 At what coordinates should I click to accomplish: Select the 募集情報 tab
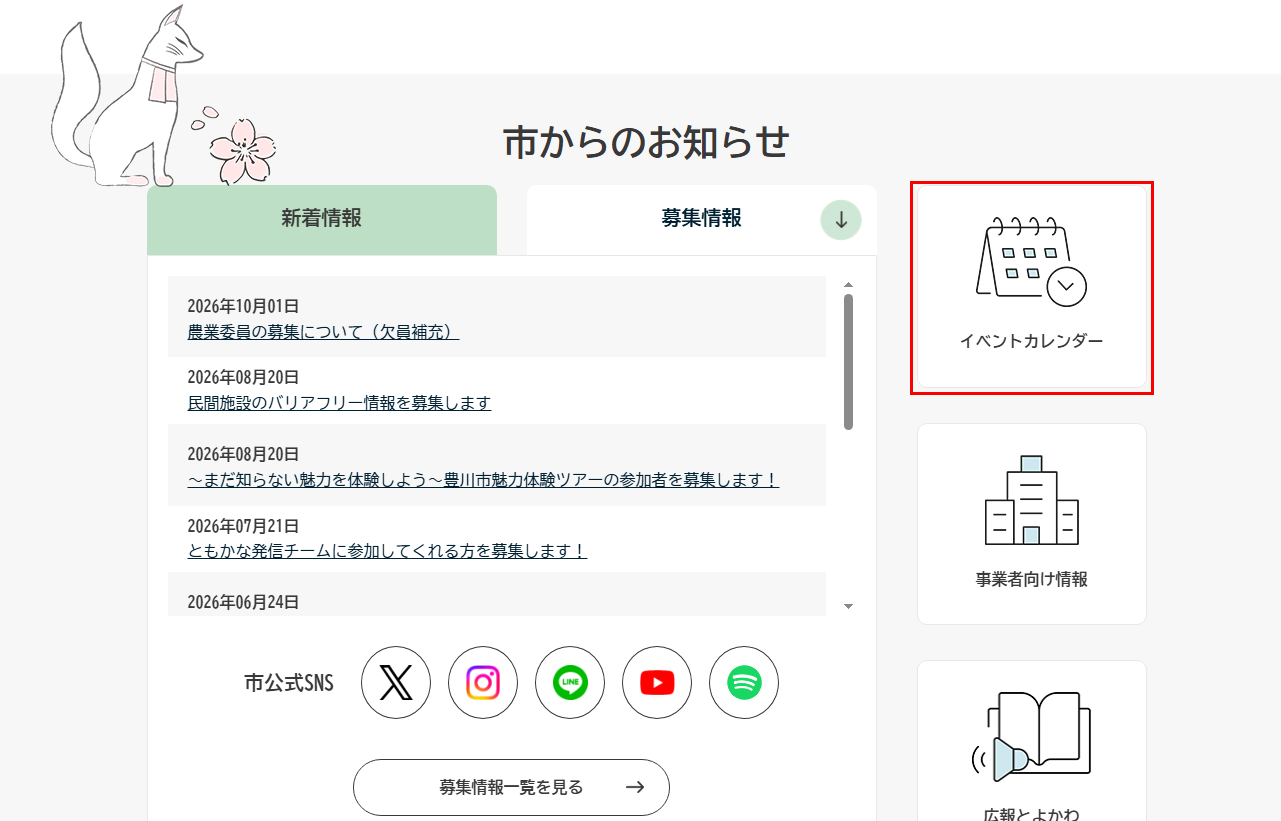click(x=702, y=220)
